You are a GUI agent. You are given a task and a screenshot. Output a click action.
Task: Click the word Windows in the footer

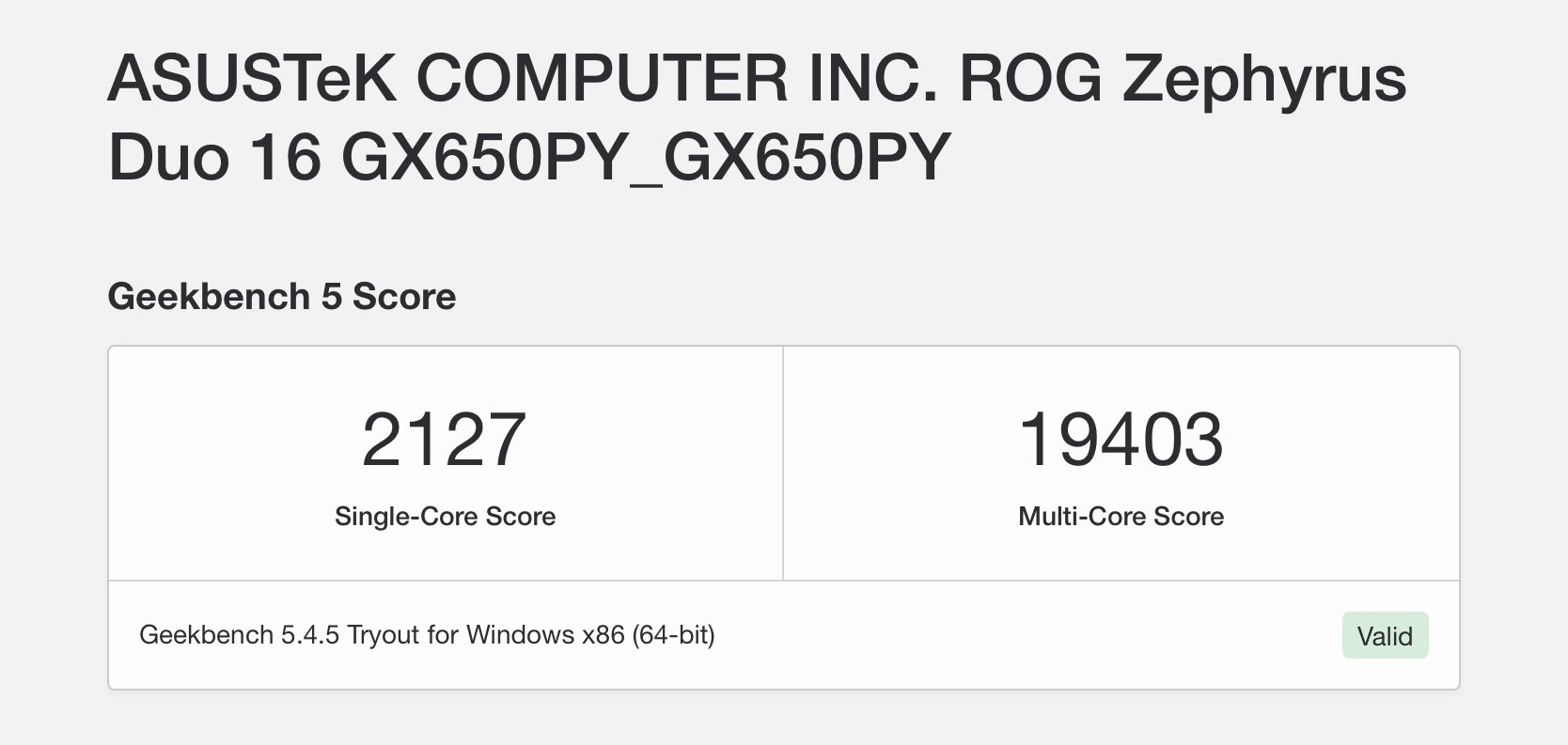[x=520, y=635]
